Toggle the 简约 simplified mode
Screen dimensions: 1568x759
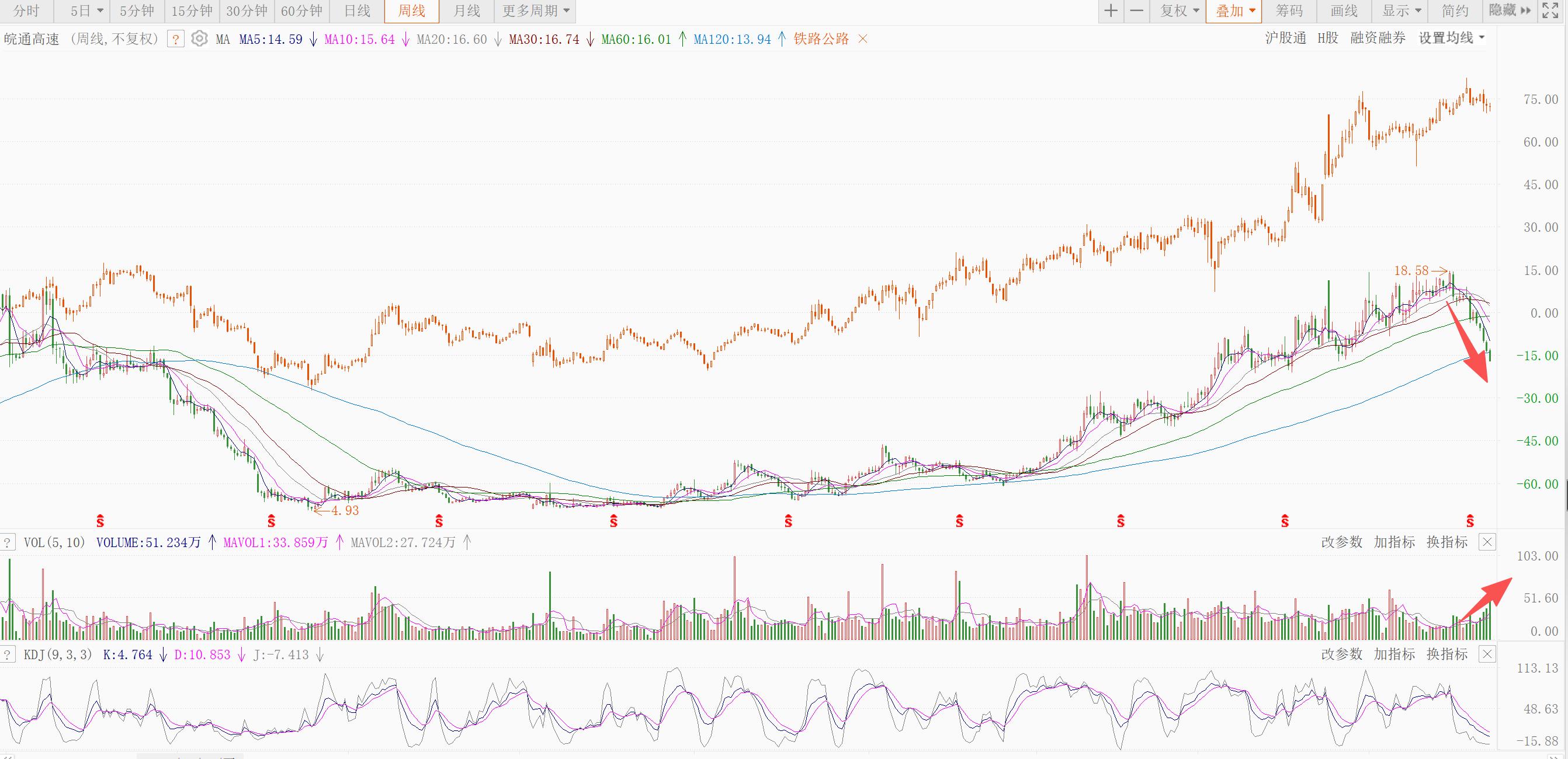click(1455, 11)
